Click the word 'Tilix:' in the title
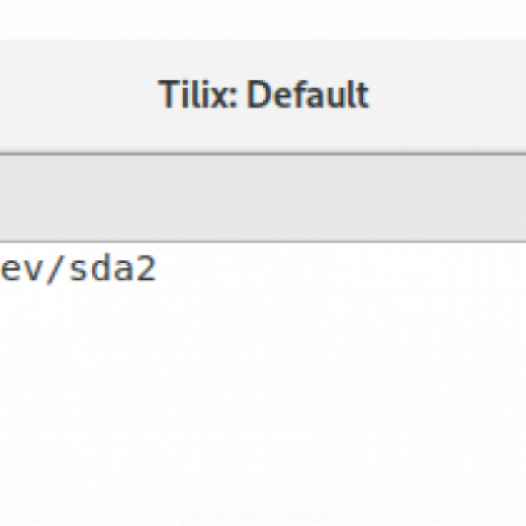The width and height of the screenshot is (526, 526). (x=198, y=95)
